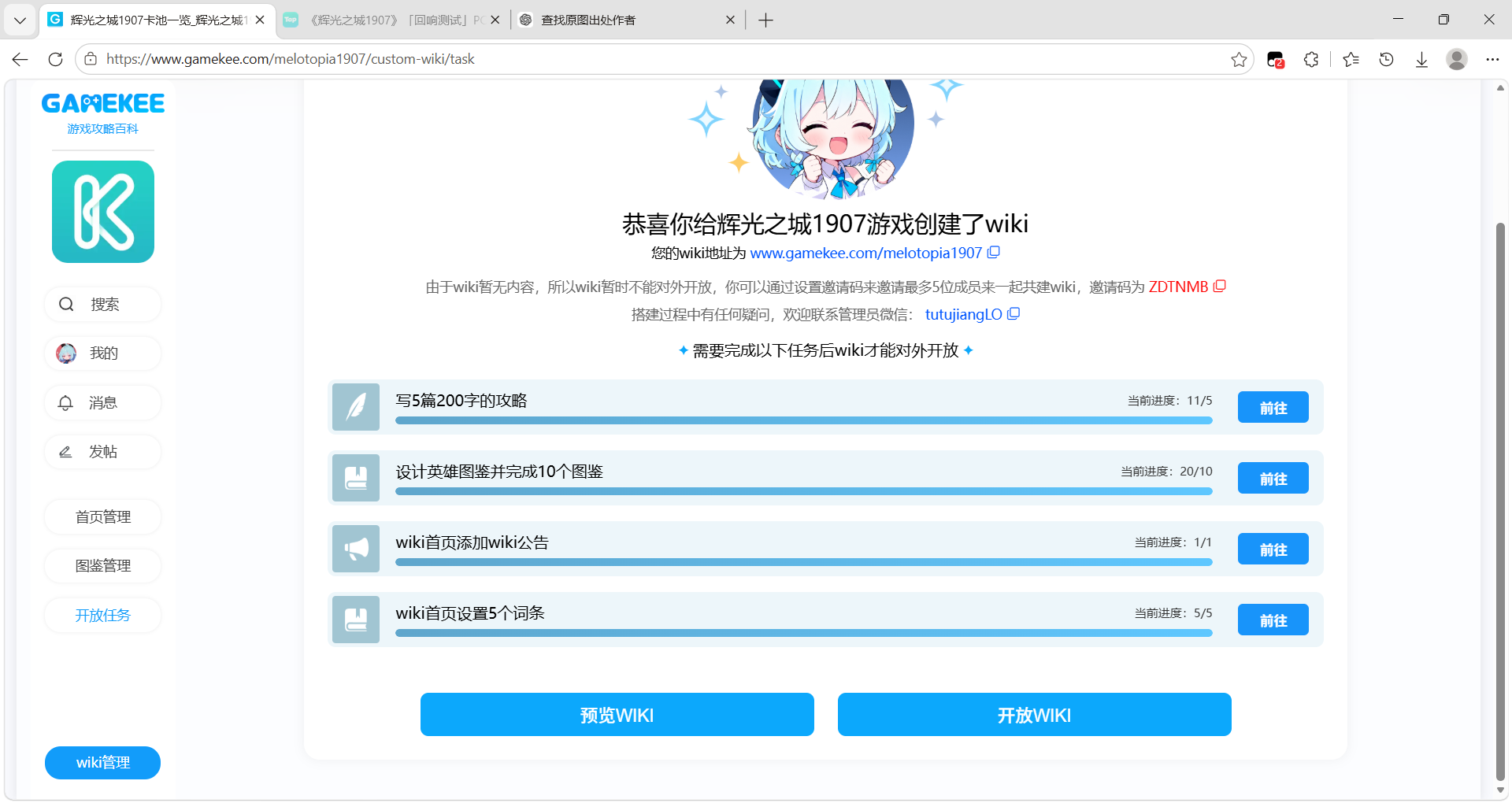Open the search sidebar item
Screen dimensions: 1512x803
[x=103, y=305]
